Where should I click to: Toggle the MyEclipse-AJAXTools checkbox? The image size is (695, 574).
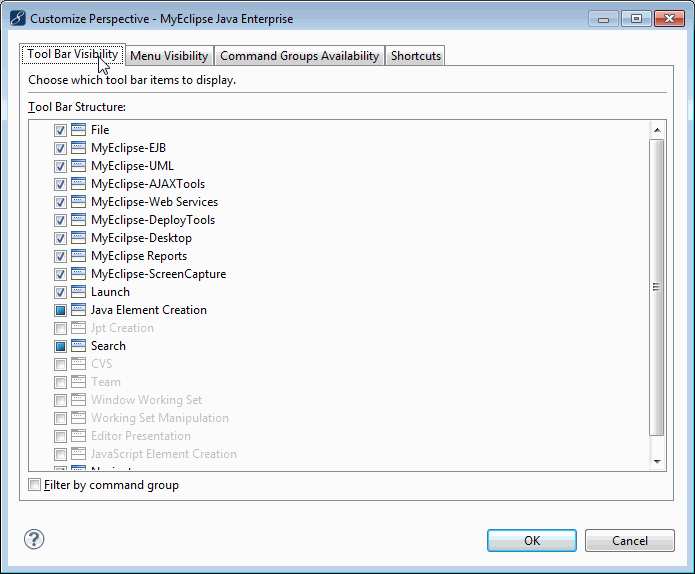(x=60, y=184)
